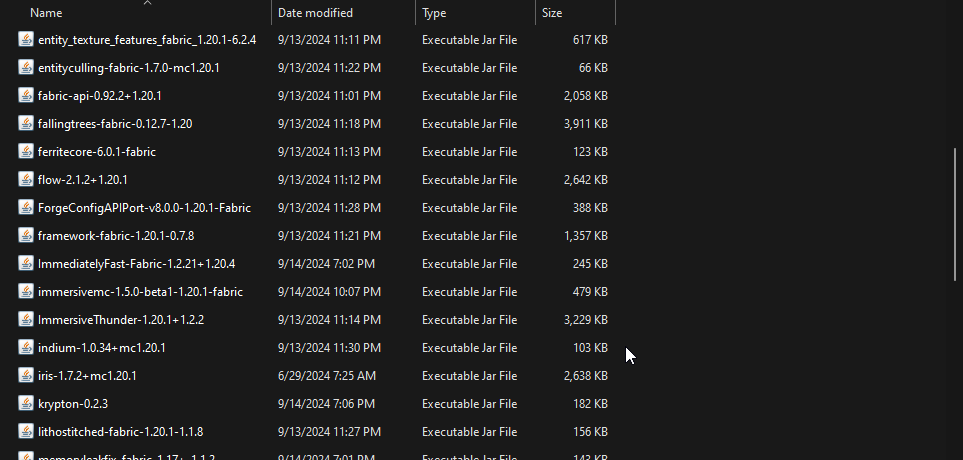Image resolution: width=963 pixels, height=460 pixels.
Task: Sort files by the Name column header
Action: pyautogui.click(x=46, y=14)
